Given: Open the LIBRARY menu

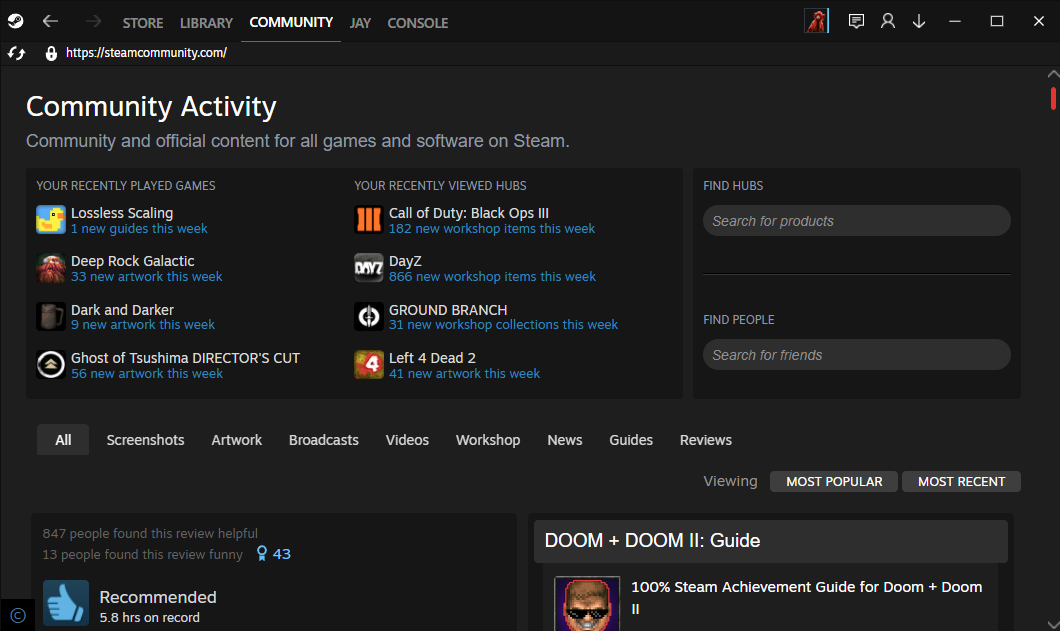Looking at the screenshot, I should pos(206,22).
